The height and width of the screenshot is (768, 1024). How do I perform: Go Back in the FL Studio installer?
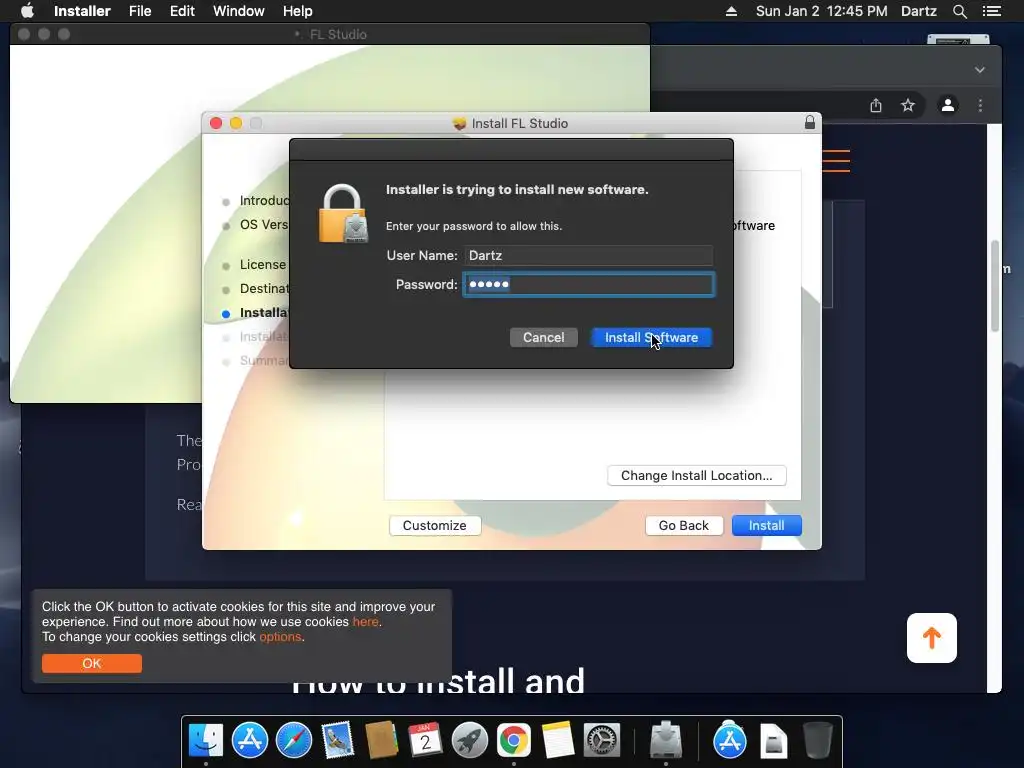(684, 526)
